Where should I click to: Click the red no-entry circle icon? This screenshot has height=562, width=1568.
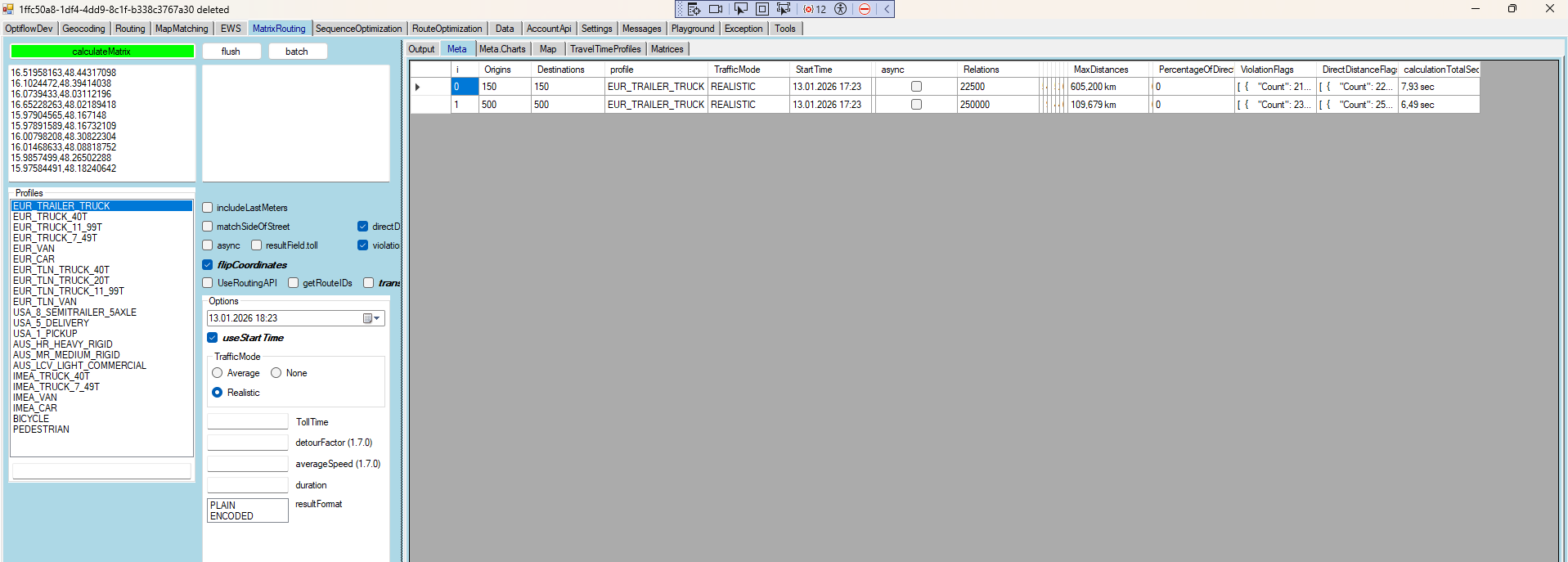[x=865, y=9]
